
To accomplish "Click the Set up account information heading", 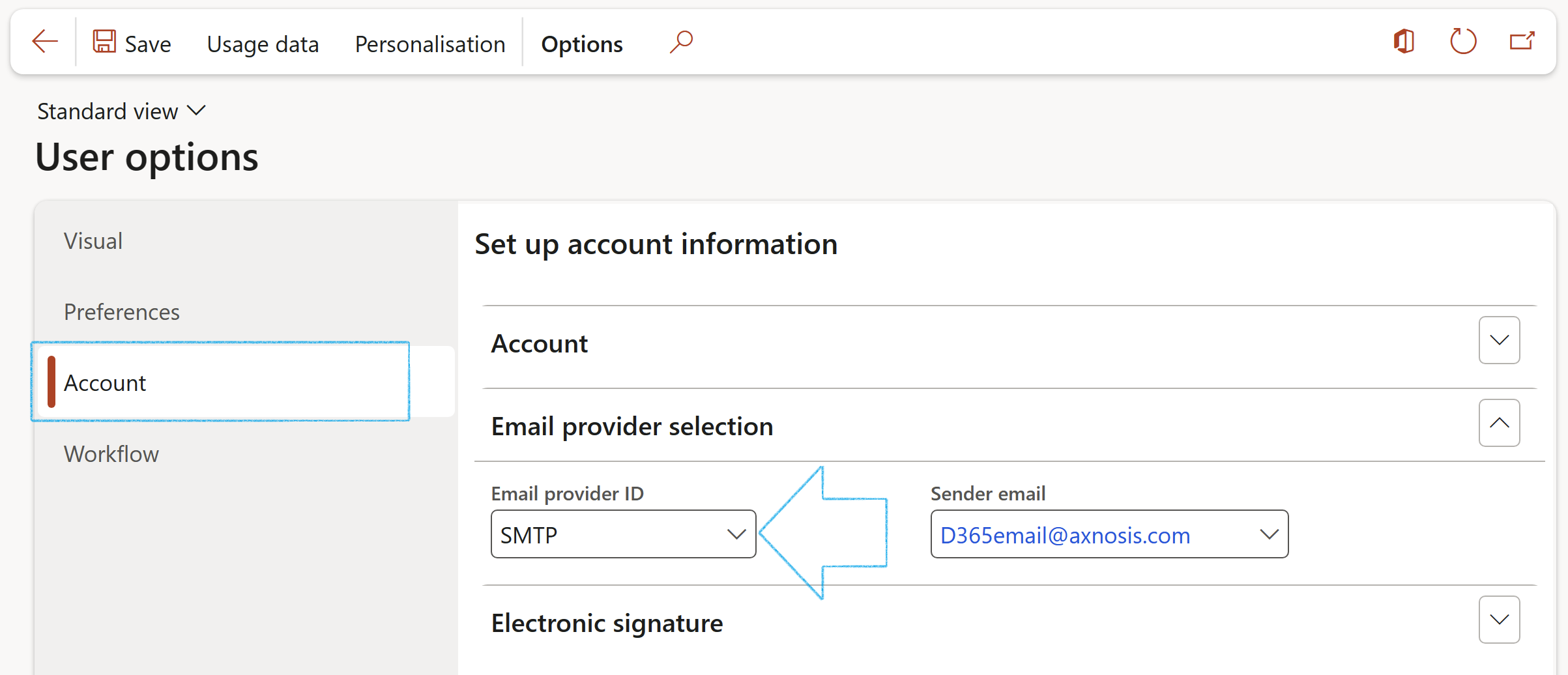I will click(656, 244).
